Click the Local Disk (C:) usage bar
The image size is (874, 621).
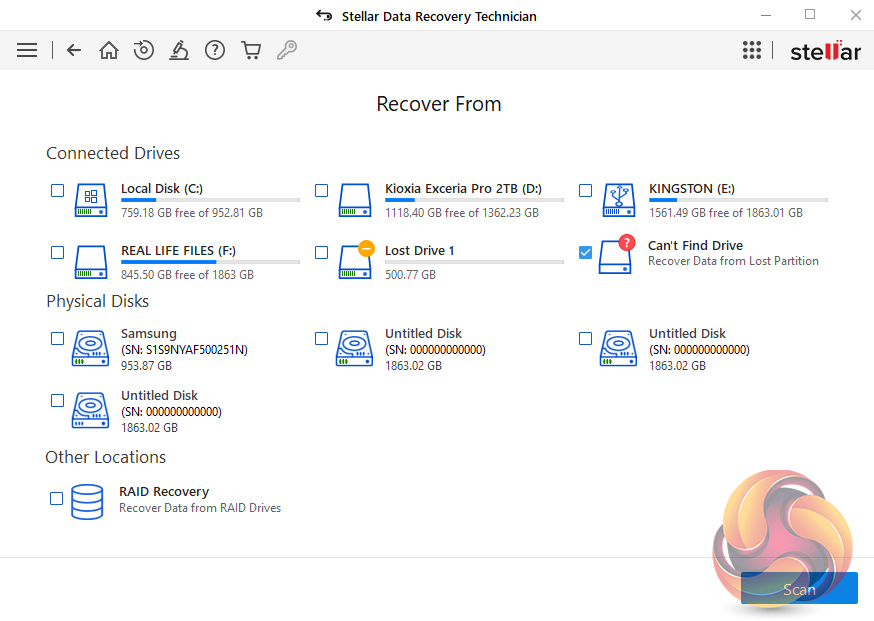click(211, 200)
